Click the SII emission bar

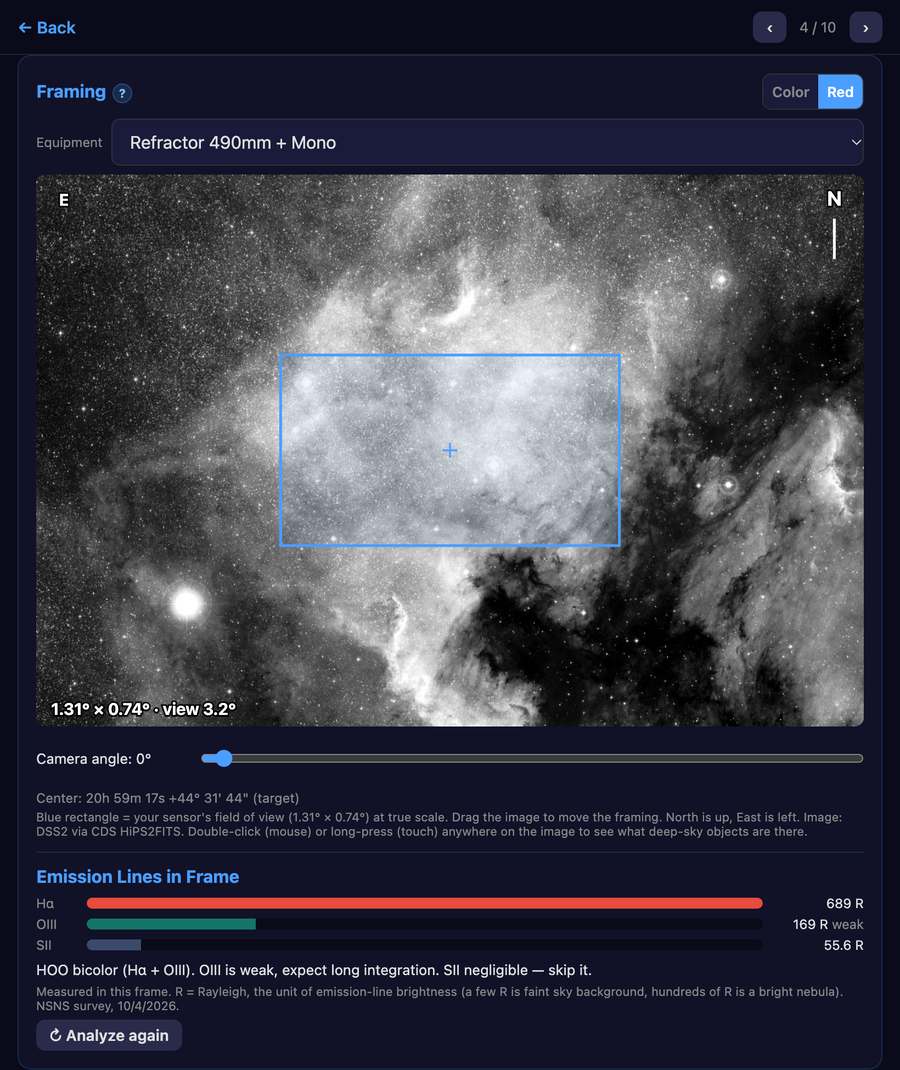click(x=114, y=945)
